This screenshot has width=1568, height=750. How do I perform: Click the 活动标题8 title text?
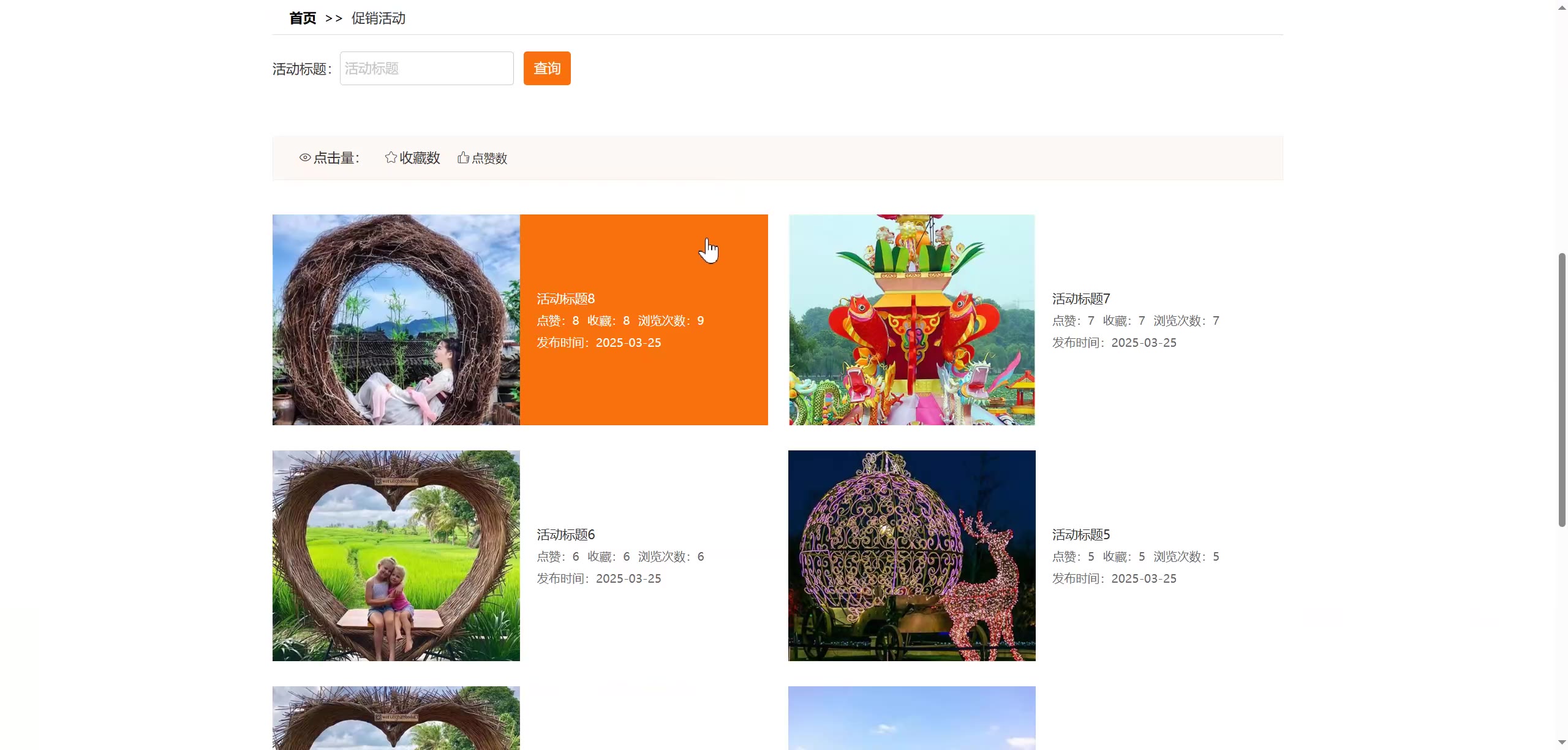(x=565, y=299)
